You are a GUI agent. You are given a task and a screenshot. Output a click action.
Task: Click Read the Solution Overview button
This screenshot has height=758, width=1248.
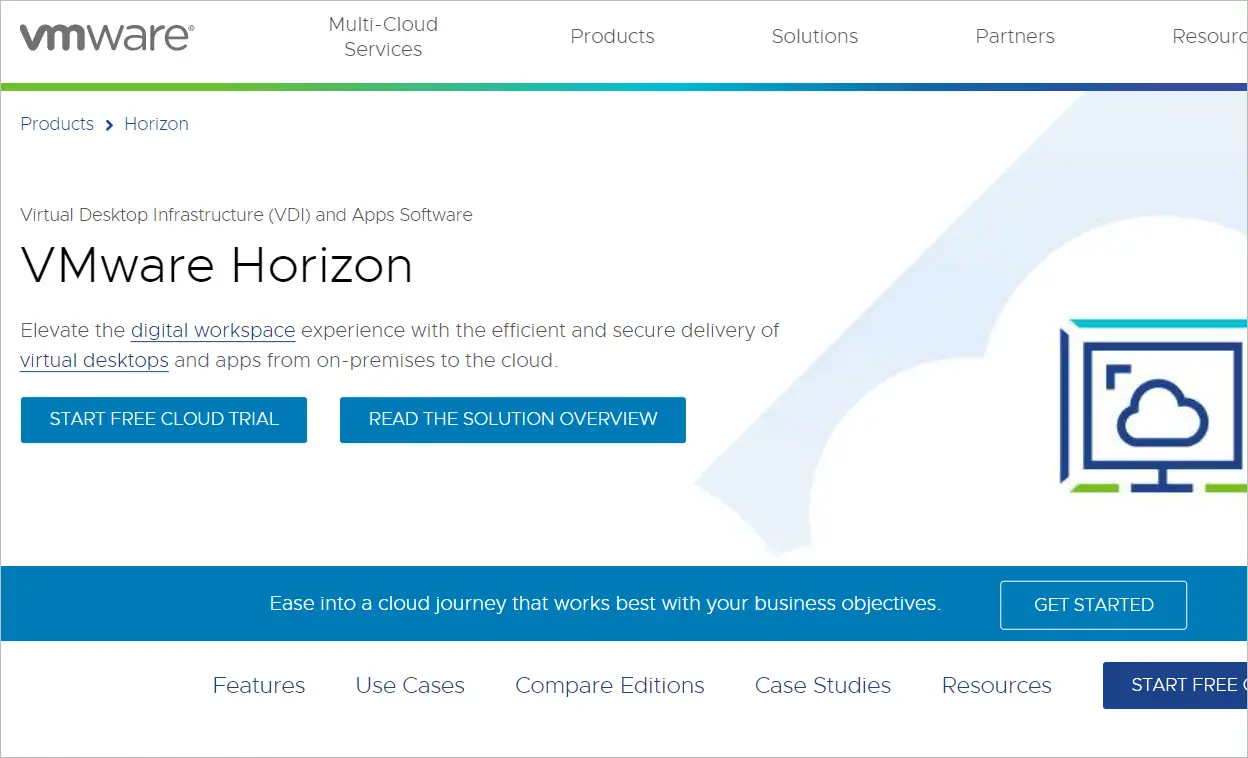(513, 420)
